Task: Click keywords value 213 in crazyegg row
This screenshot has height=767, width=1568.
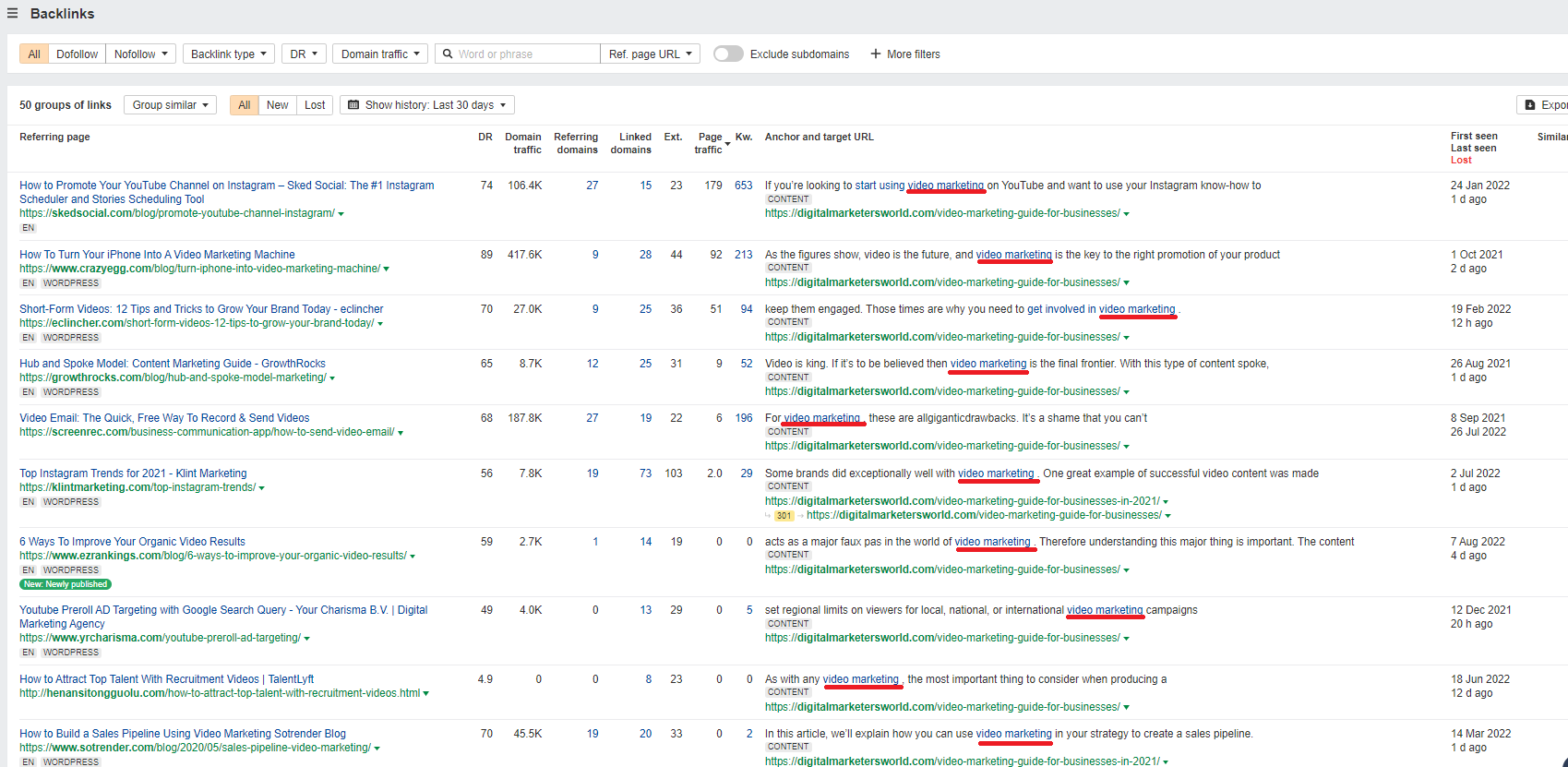Action: tap(743, 255)
